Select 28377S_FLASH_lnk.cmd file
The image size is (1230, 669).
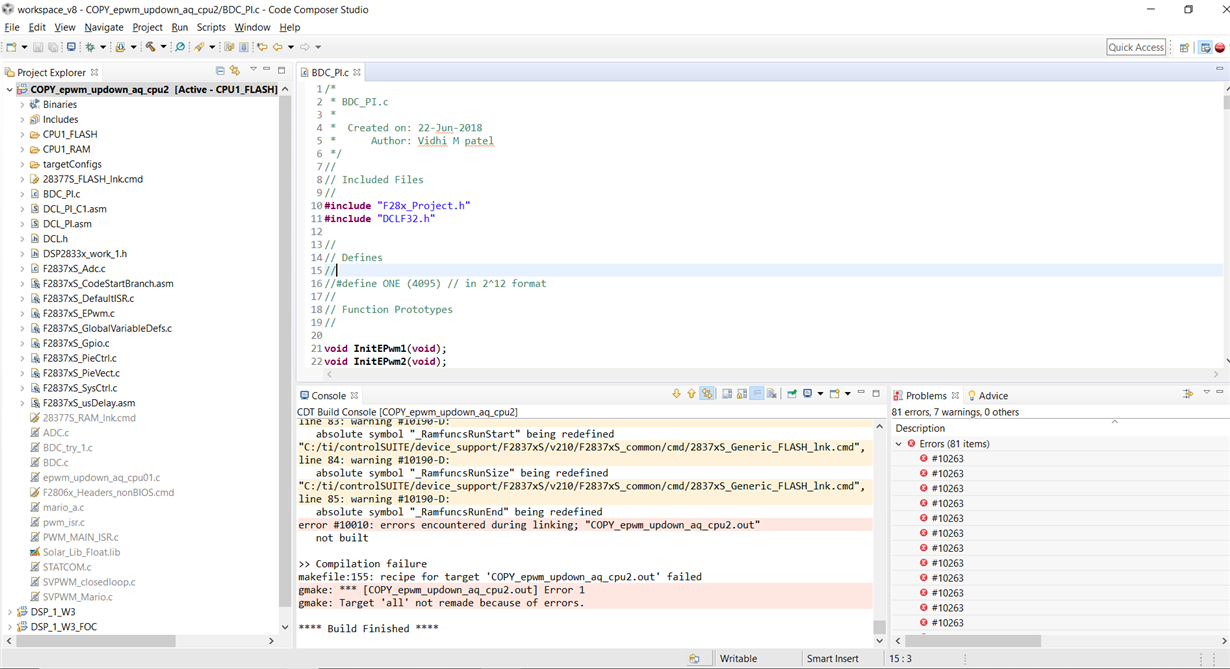tap(92, 179)
